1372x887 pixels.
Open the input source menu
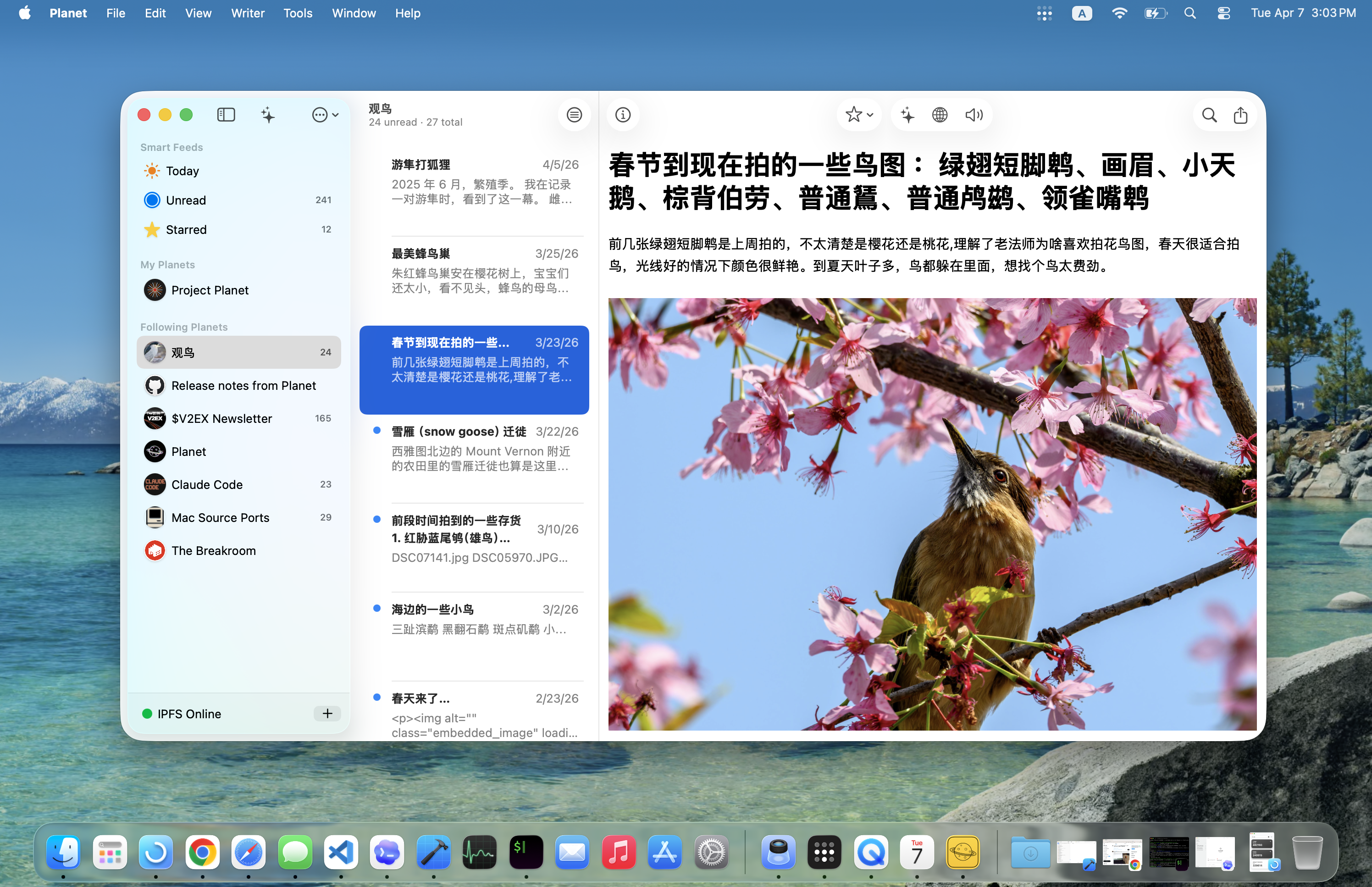tap(1081, 13)
